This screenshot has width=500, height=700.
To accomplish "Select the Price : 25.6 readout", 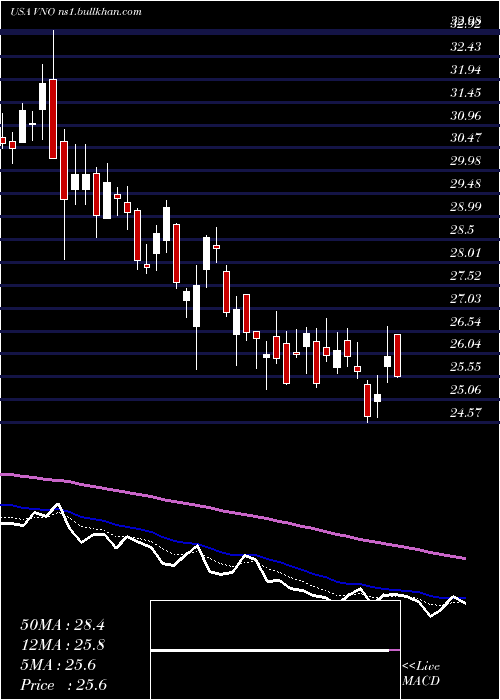I will tap(63, 685).
